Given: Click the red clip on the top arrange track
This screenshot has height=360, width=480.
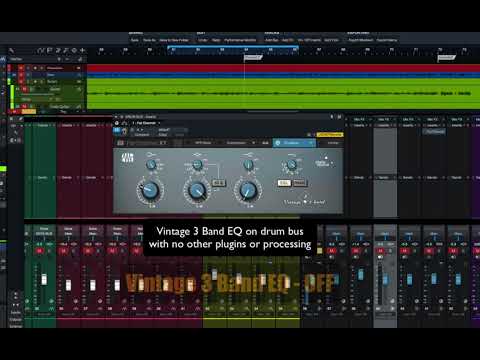Looking at the screenshot, I should click(283, 68).
